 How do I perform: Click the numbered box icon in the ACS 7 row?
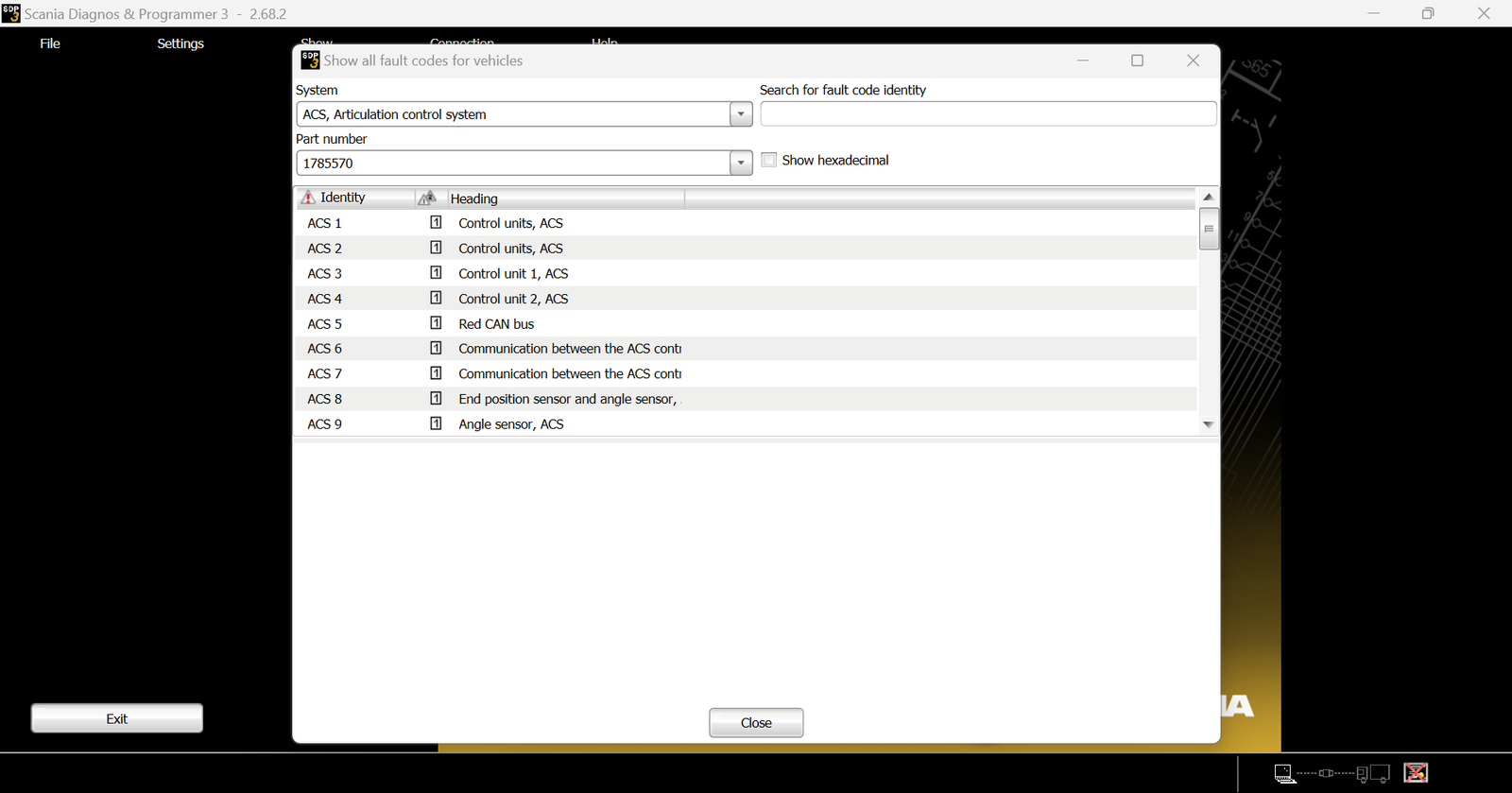436,373
